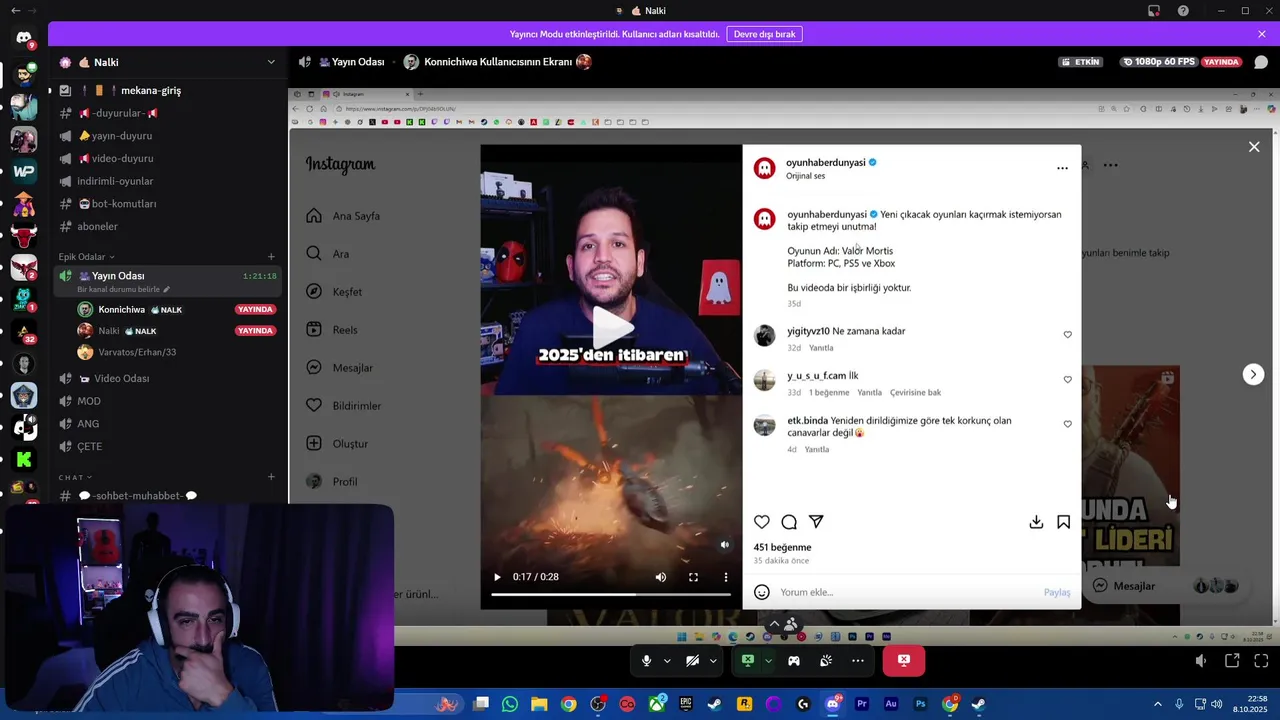The width and height of the screenshot is (1280, 720).
Task: Pop out the stream window
Action: pyautogui.click(x=1232, y=661)
